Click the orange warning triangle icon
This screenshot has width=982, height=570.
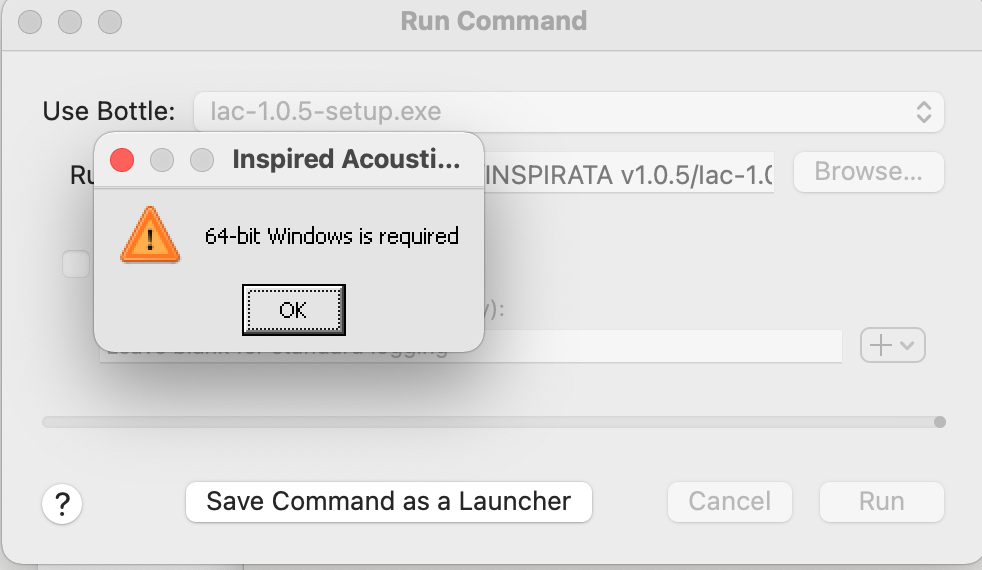coord(150,235)
